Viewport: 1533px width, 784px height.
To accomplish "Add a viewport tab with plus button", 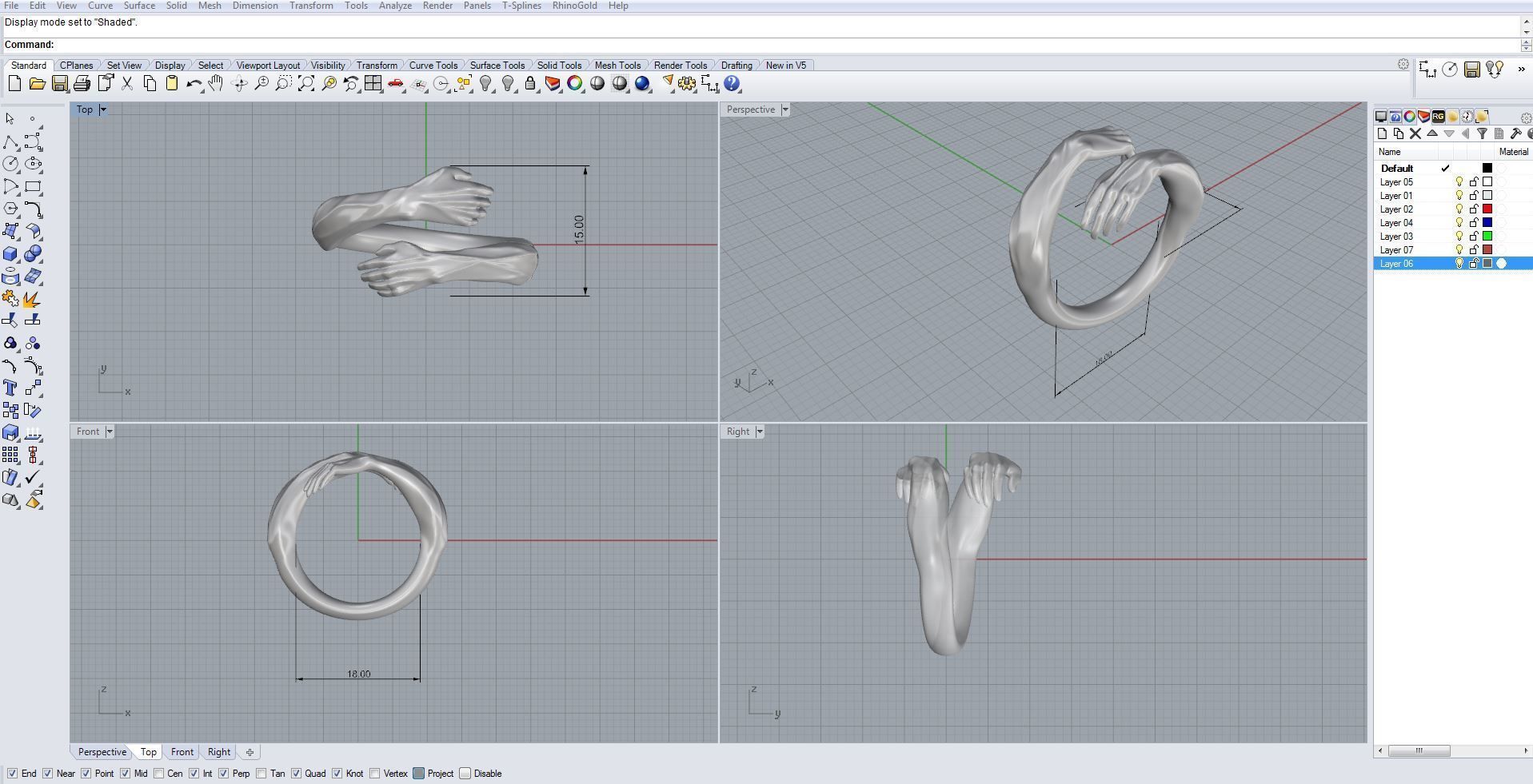I will coord(250,752).
